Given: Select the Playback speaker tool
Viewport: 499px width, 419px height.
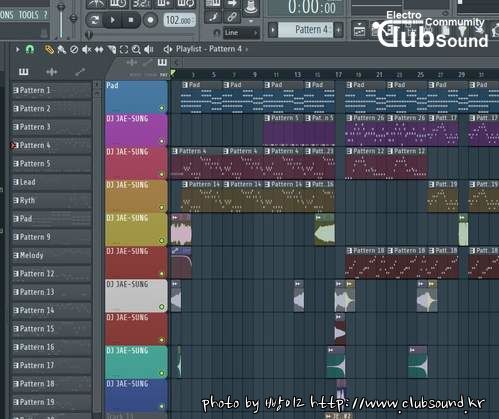Looking at the screenshot, I should 149,50.
